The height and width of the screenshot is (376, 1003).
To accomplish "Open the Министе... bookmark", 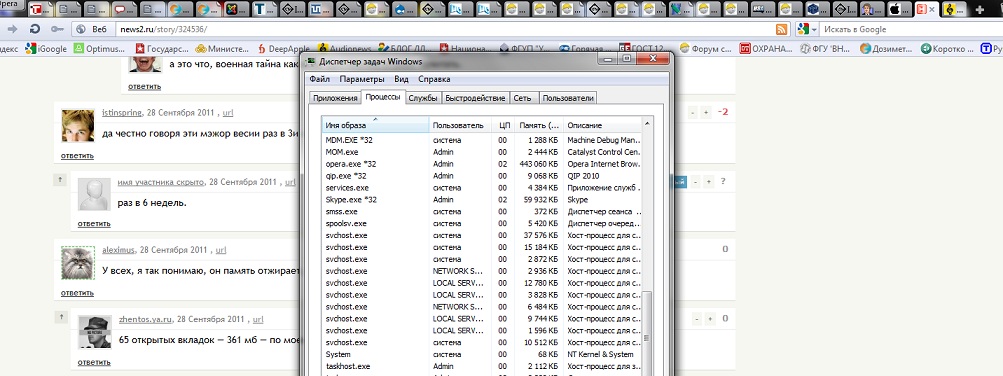I will click(x=222, y=49).
